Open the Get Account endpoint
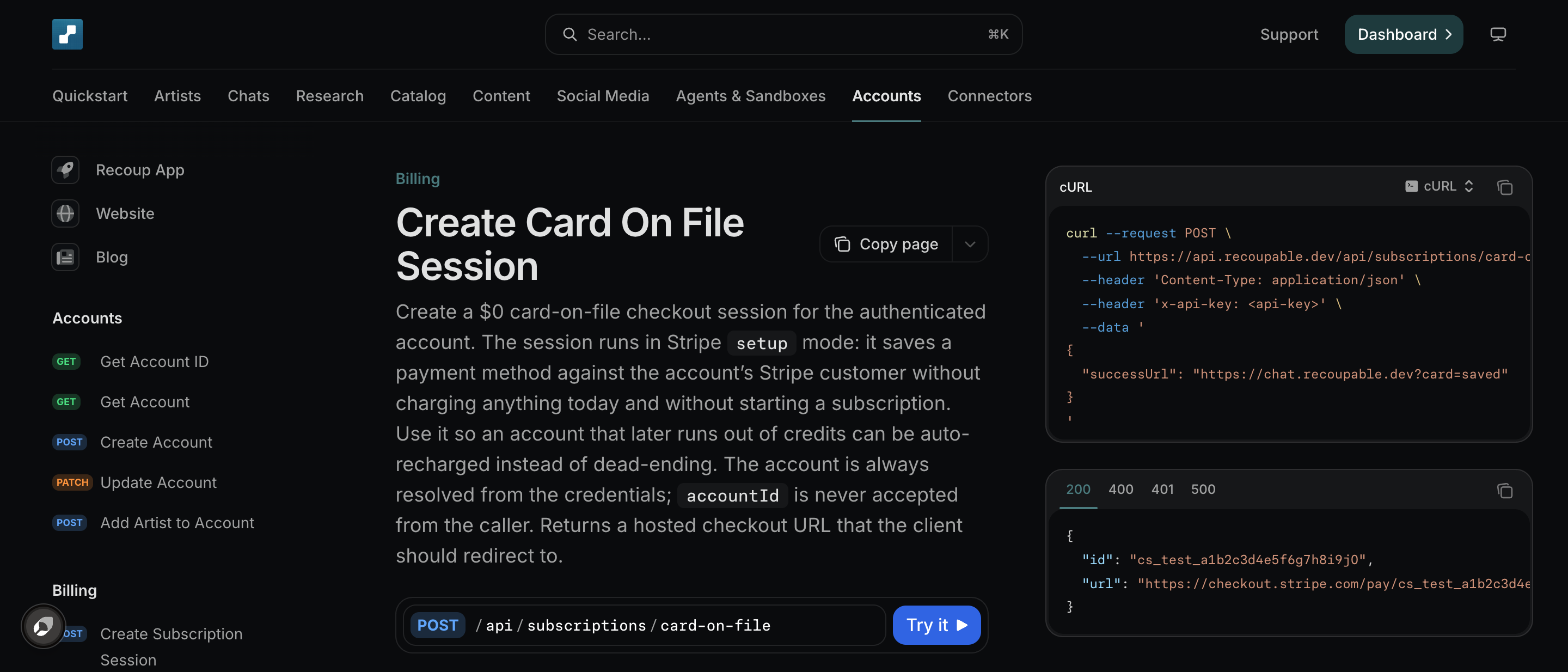 pos(145,402)
